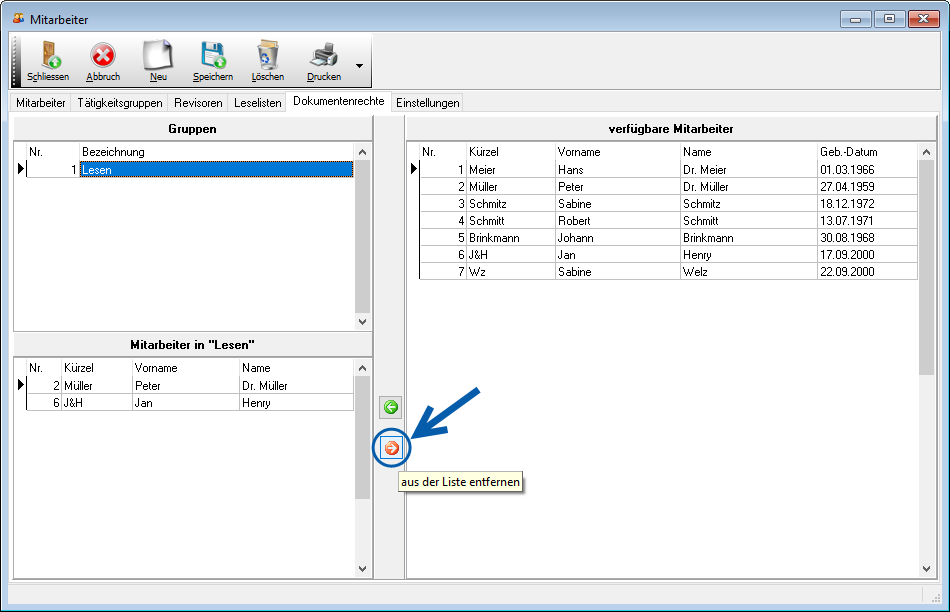Go to the Revisoren tab
Image resolution: width=950 pixels, height=612 pixels.
click(198, 103)
